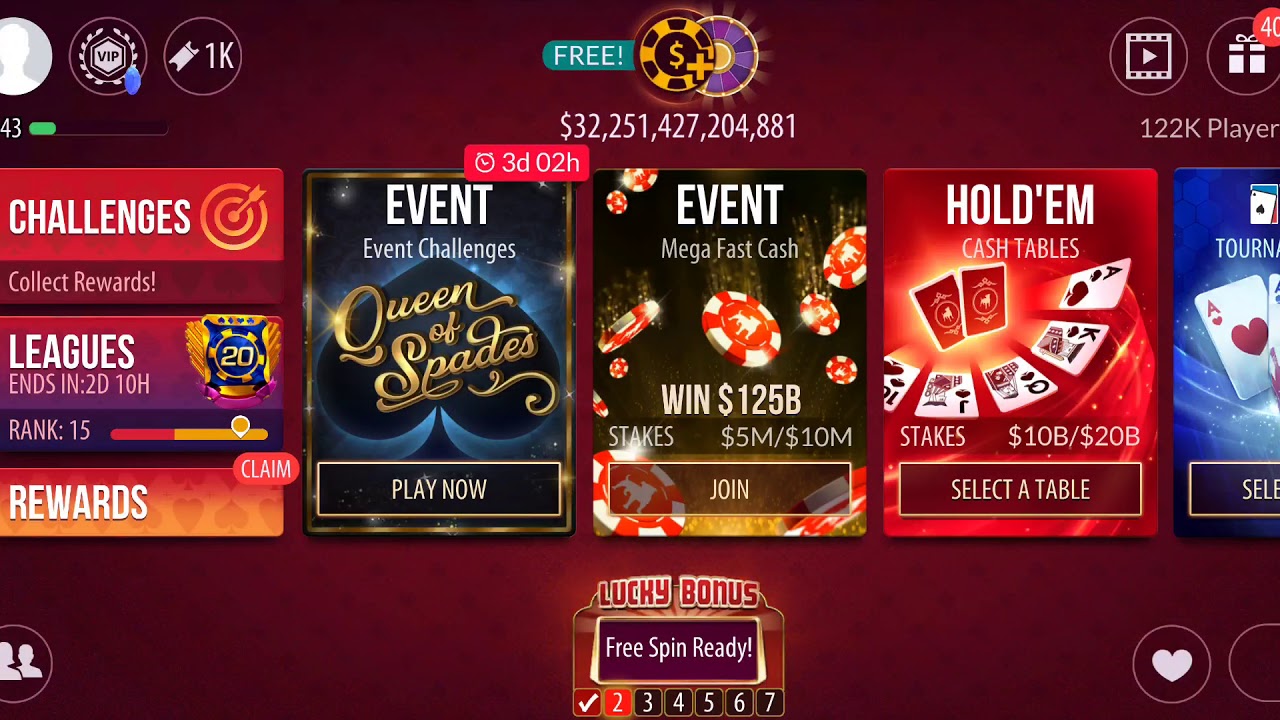
Task: Open the gift box icon
Action: [1245, 56]
